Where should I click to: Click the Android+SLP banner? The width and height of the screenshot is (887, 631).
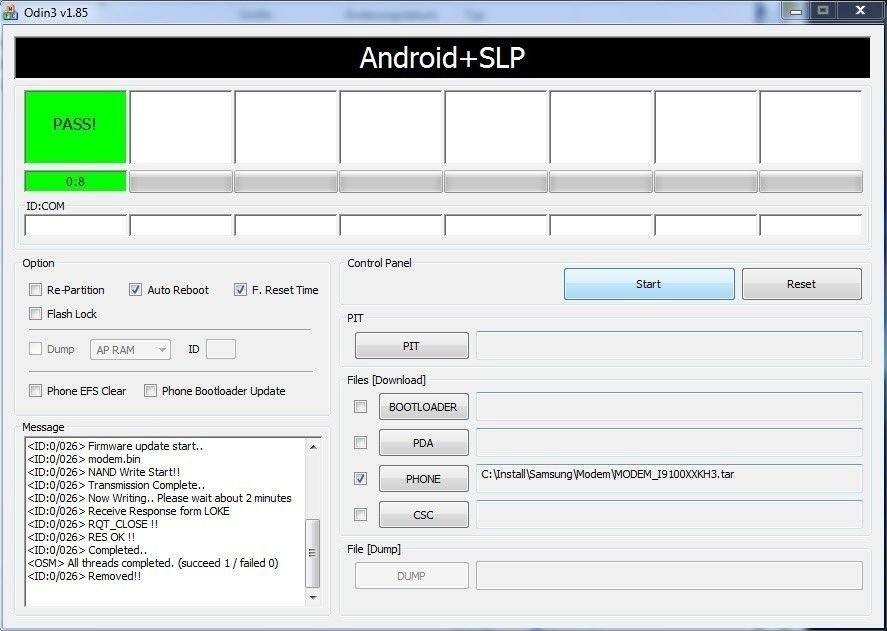point(442,58)
